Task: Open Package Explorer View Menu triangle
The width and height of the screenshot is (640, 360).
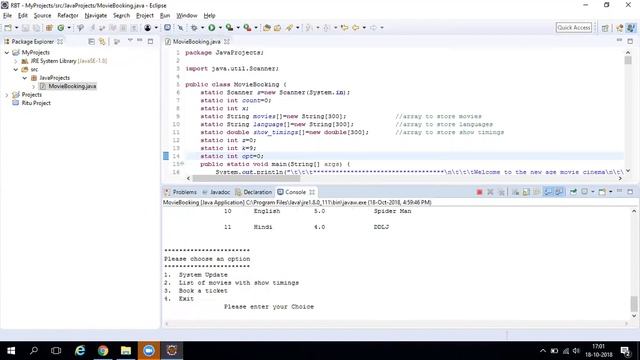Action: pyautogui.click(x=130, y=41)
